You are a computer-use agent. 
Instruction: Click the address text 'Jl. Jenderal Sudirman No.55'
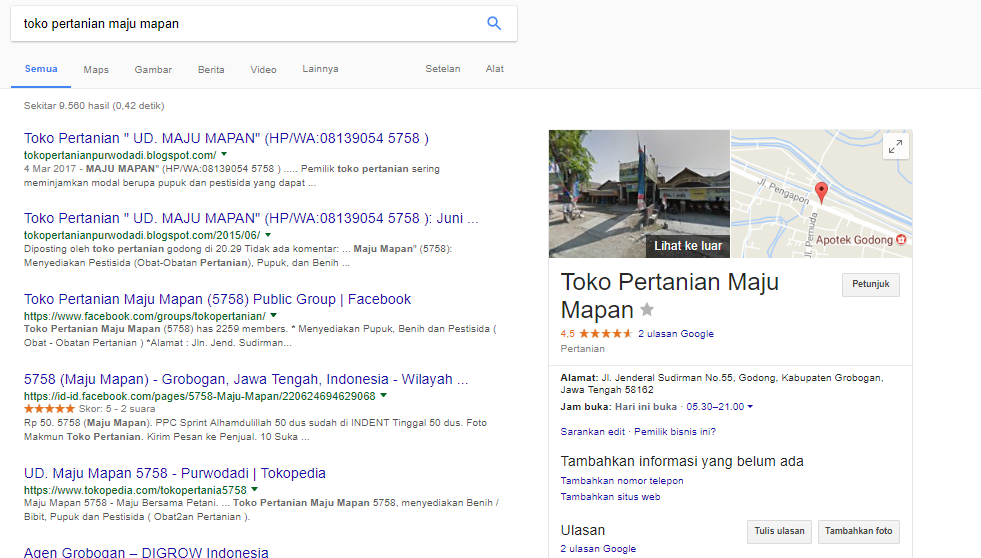click(668, 378)
